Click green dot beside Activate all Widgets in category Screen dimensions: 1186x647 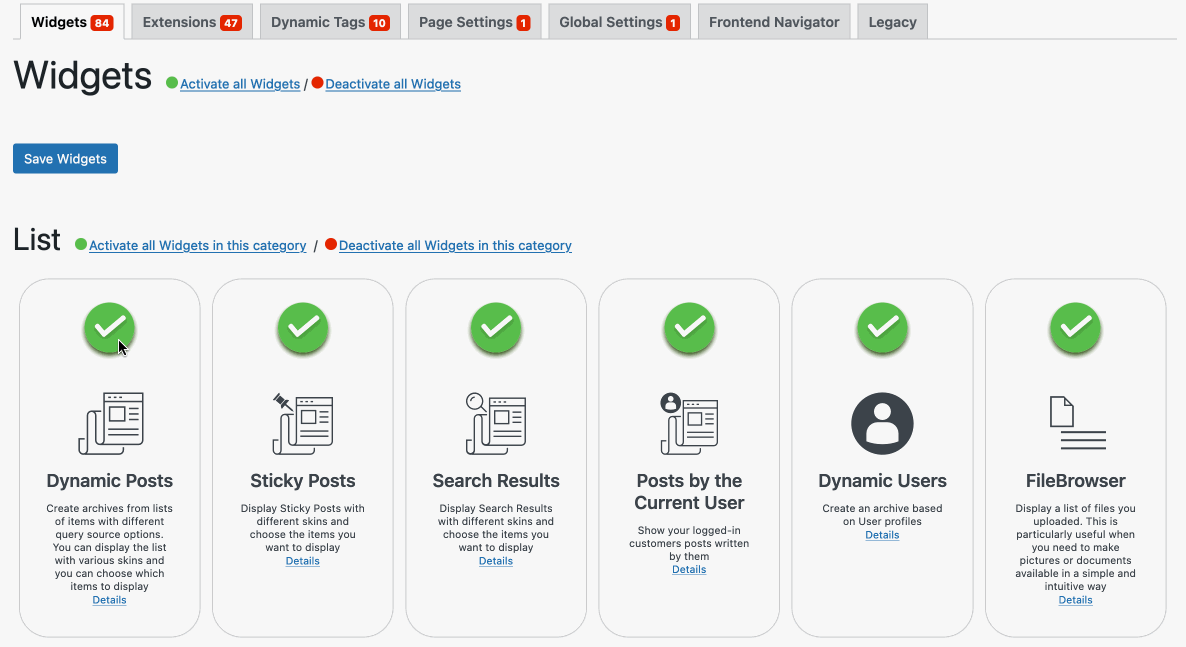click(81, 244)
